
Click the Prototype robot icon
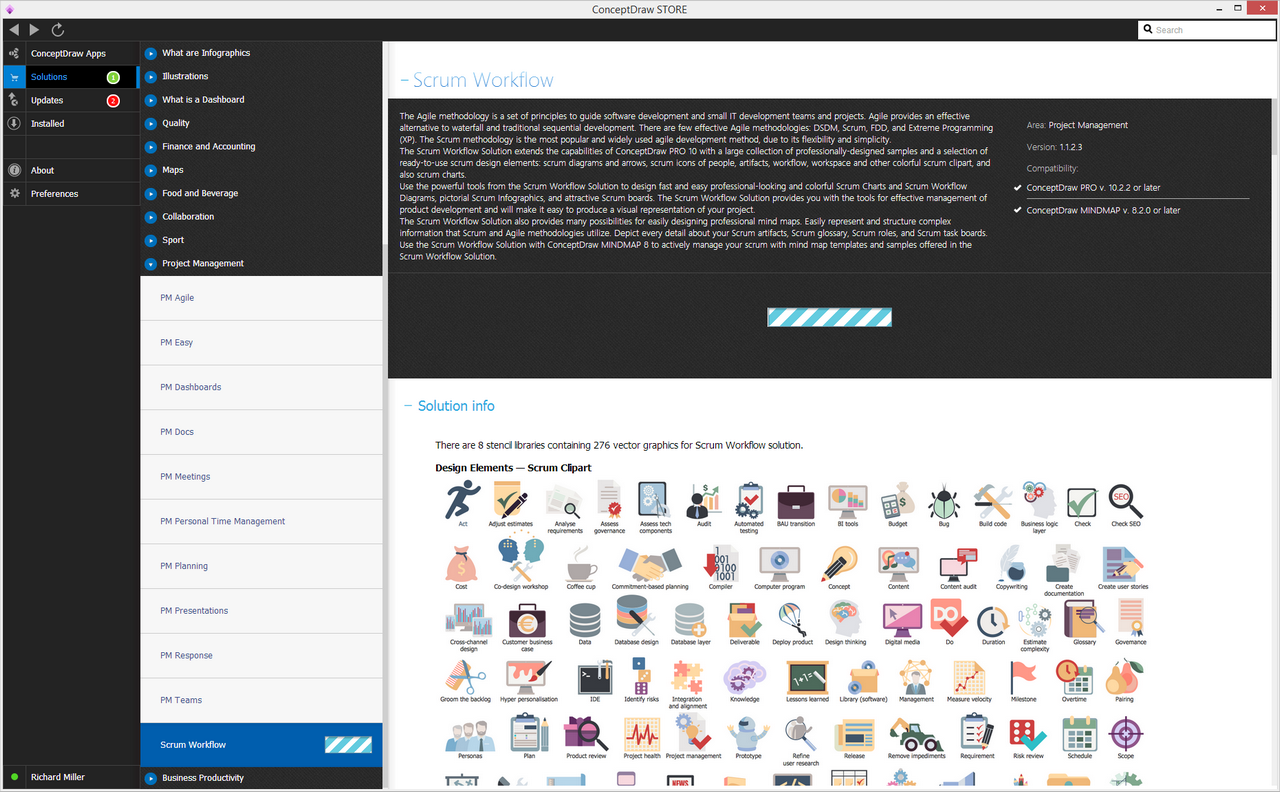pyautogui.click(x=748, y=733)
